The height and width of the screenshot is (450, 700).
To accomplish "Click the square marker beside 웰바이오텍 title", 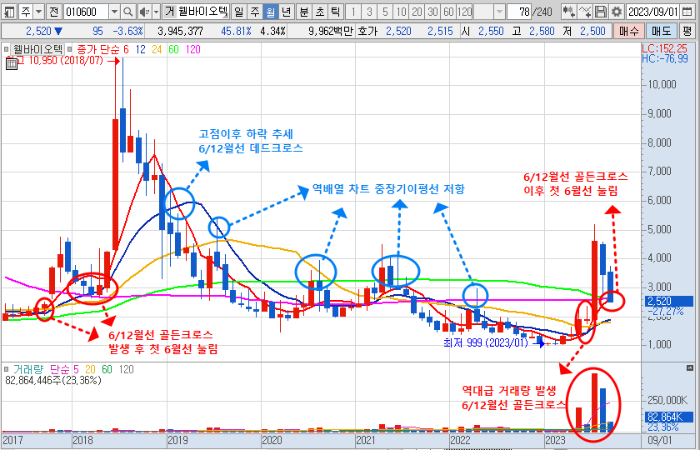I will point(6,49).
